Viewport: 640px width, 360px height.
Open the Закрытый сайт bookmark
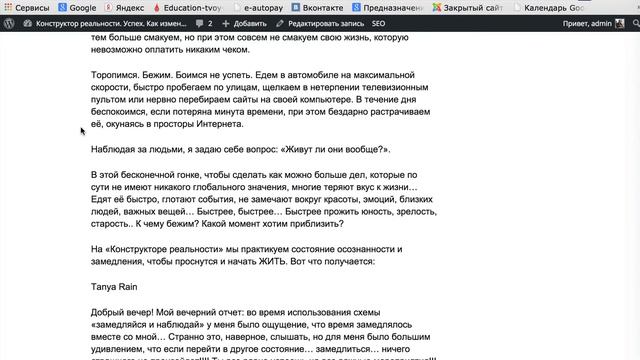[468, 8]
